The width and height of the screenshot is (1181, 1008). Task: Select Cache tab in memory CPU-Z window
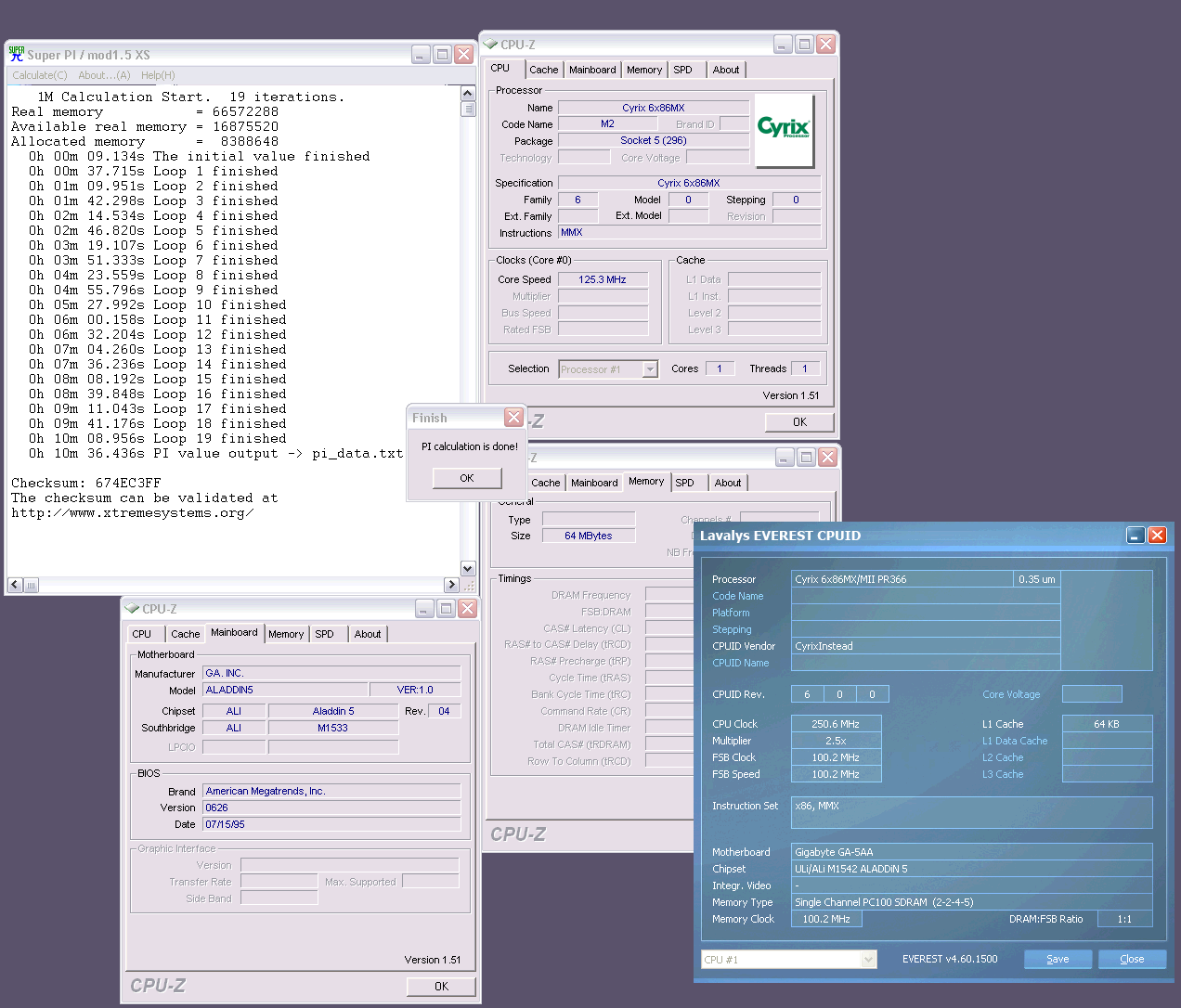pyautogui.click(x=546, y=483)
